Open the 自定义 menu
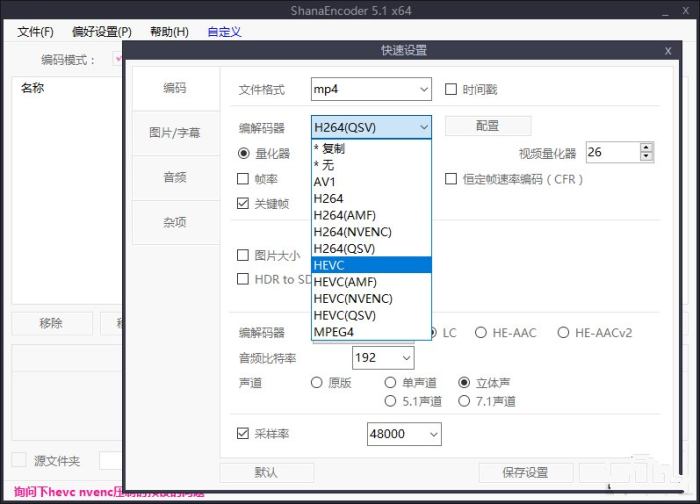 tap(224, 32)
